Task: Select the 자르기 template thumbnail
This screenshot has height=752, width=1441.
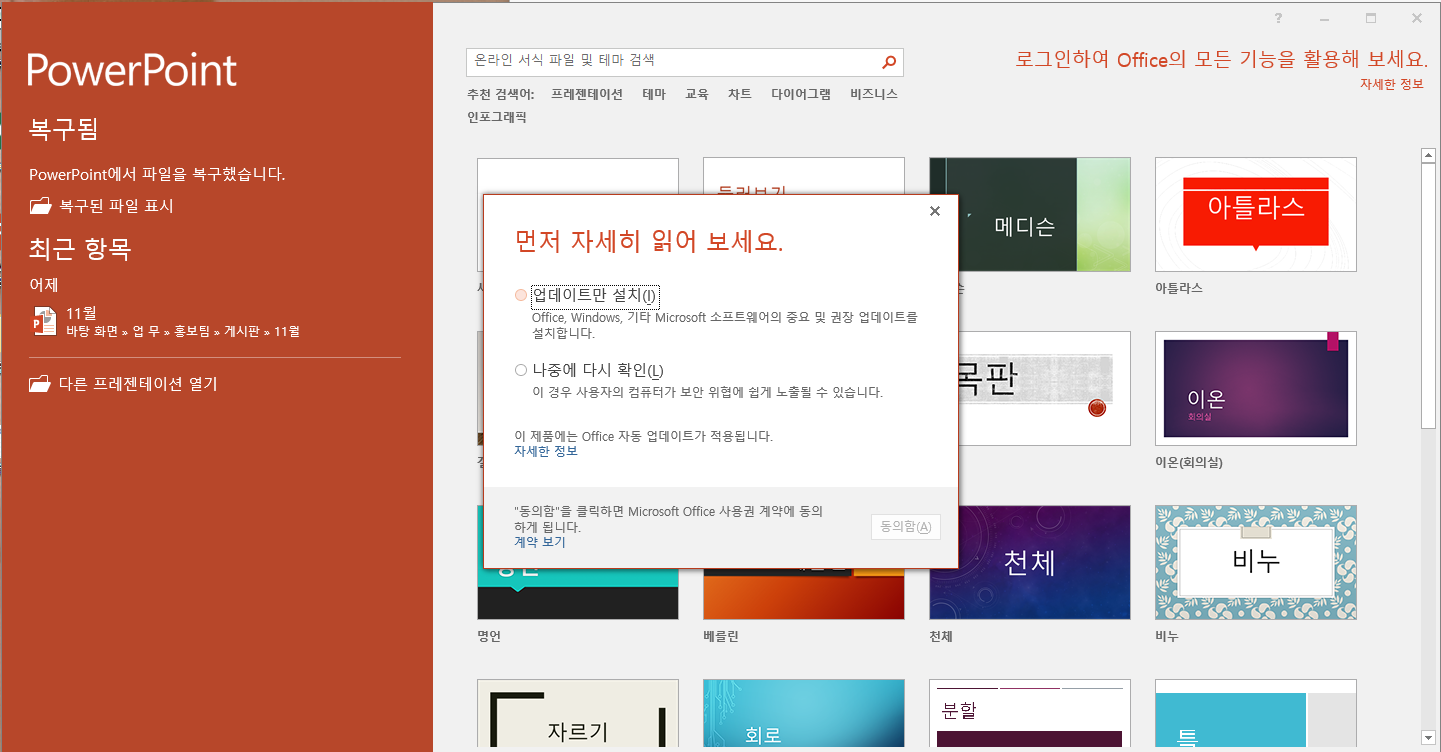Action: point(578,715)
